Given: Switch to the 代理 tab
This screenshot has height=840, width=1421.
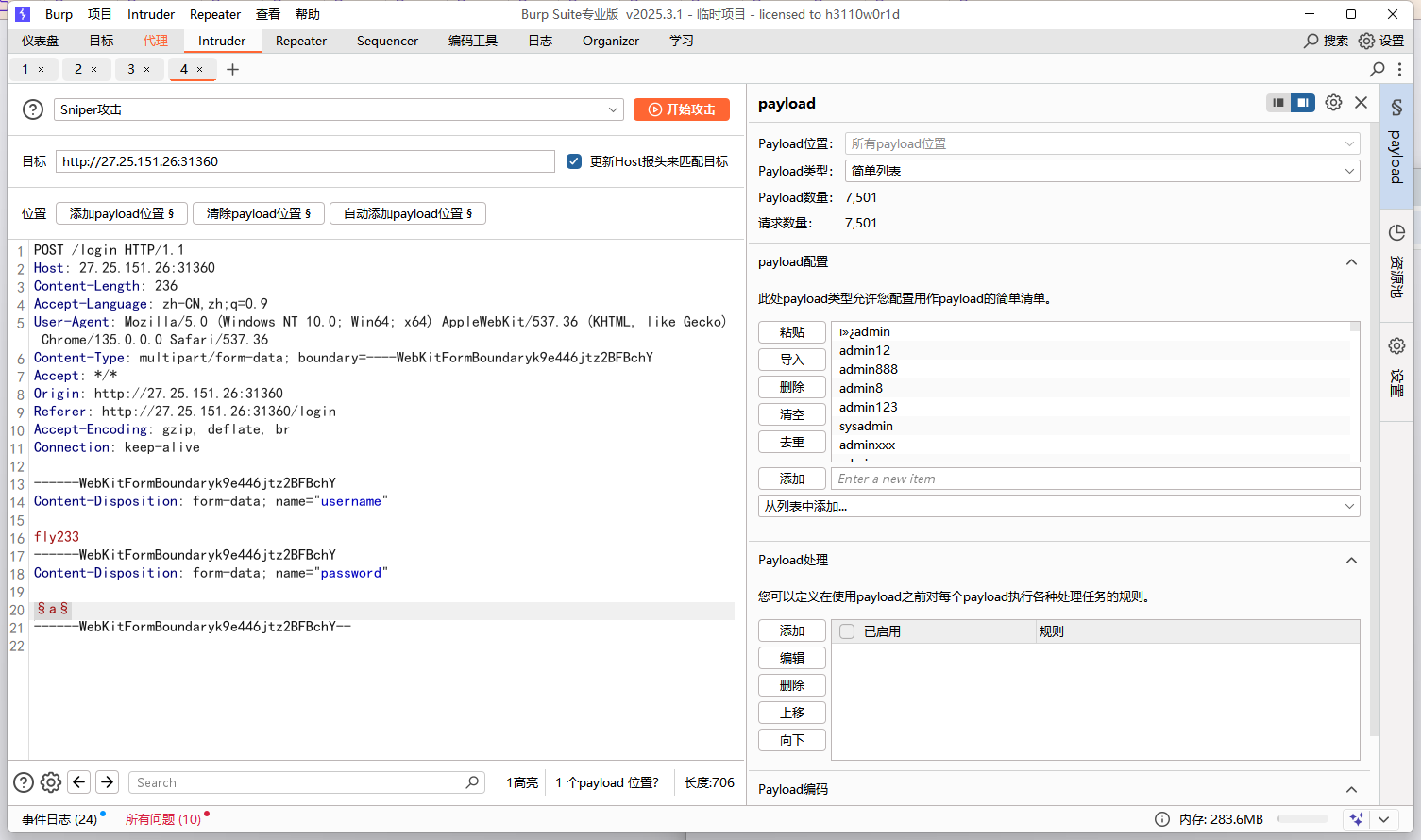Looking at the screenshot, I should pos(156,41).
